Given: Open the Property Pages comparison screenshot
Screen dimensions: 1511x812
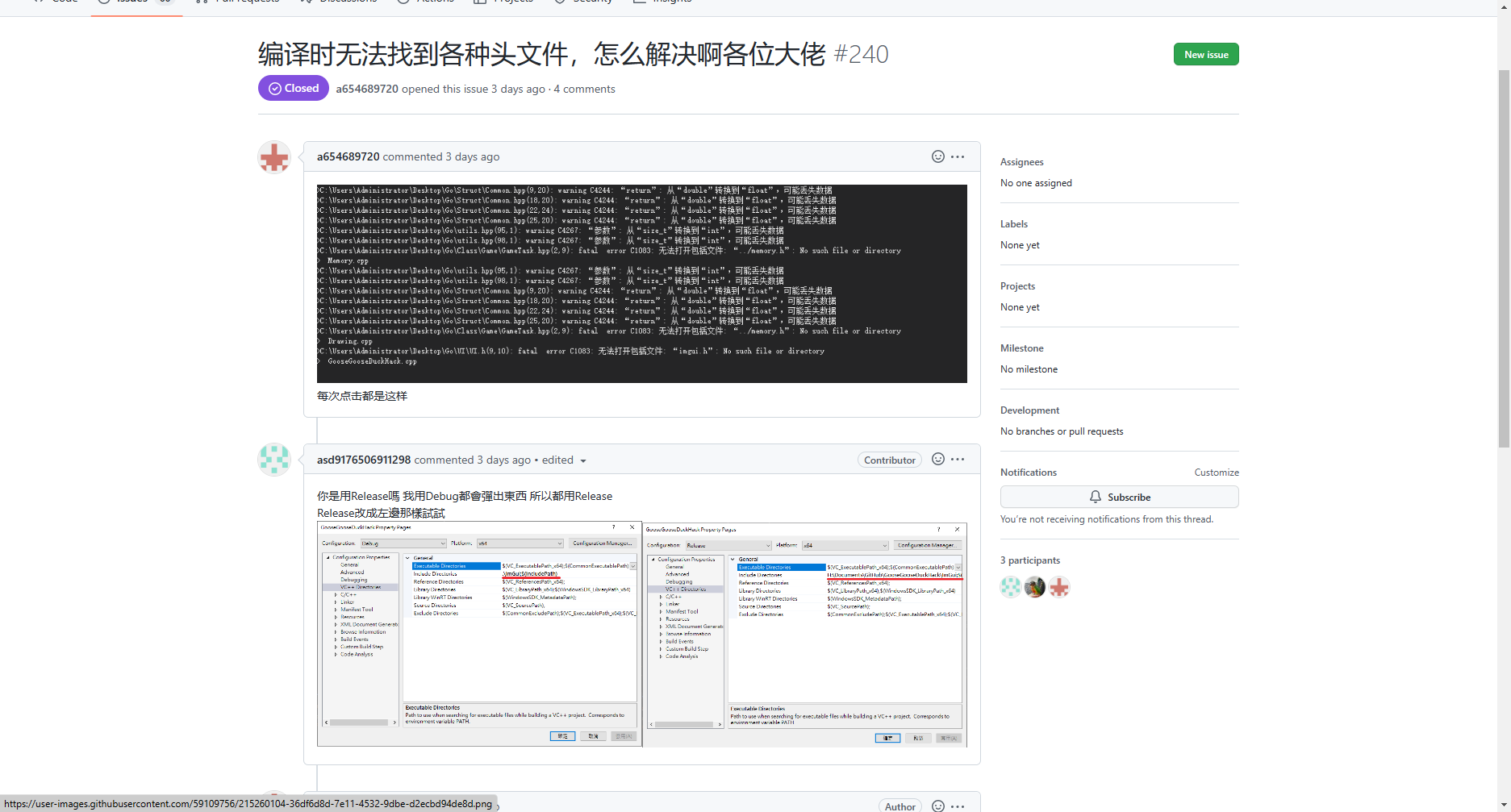Looking at the screenshot, I should (642, 634).
